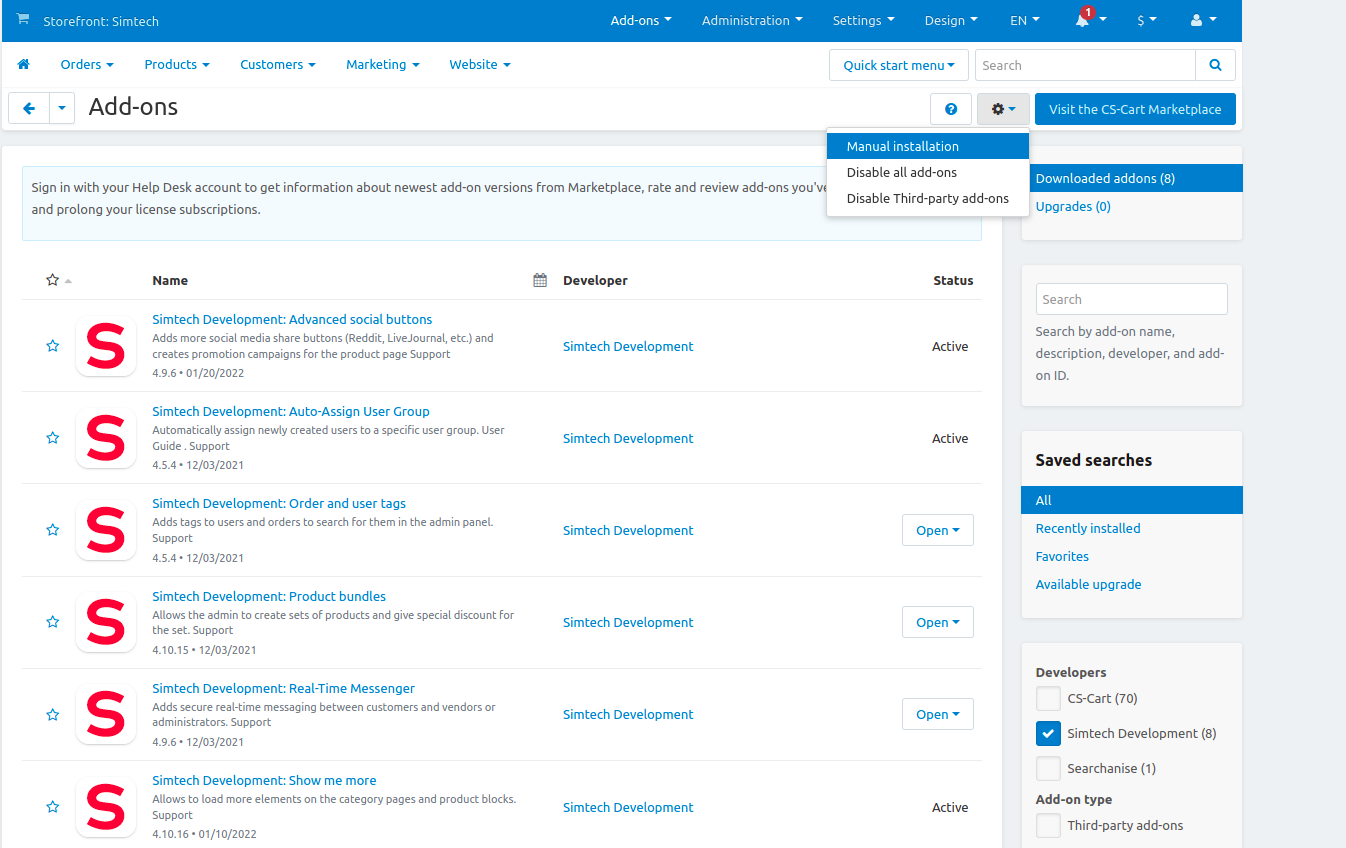Open the help question mark icon
The width and height of the screenshot is (1346, 848).
point(951,109)
